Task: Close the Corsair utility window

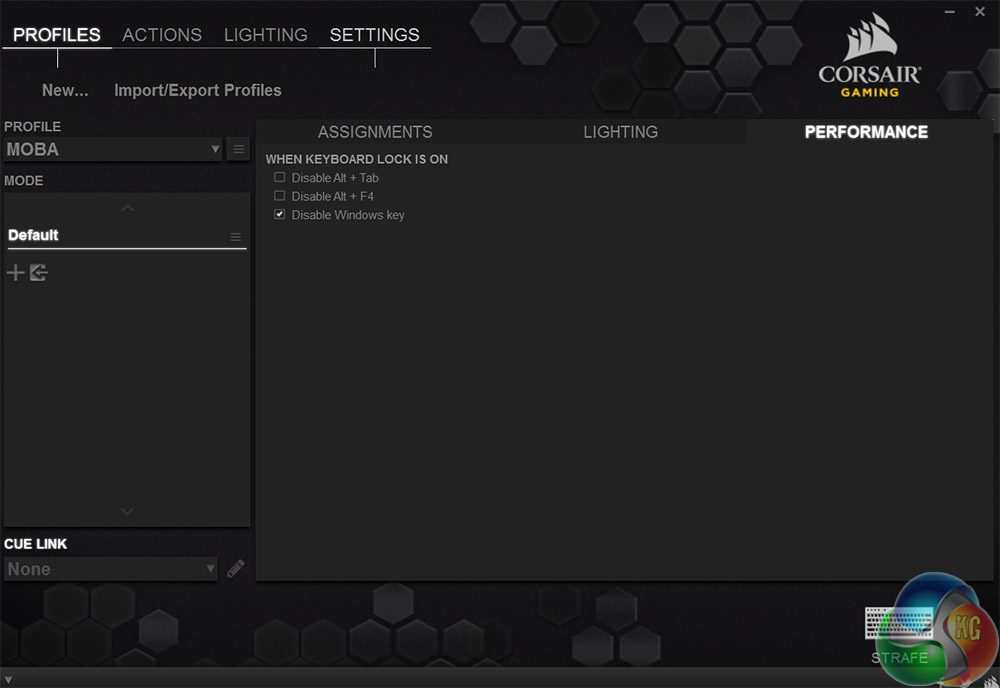Action: pyautogui.click(x=980, y=11)
